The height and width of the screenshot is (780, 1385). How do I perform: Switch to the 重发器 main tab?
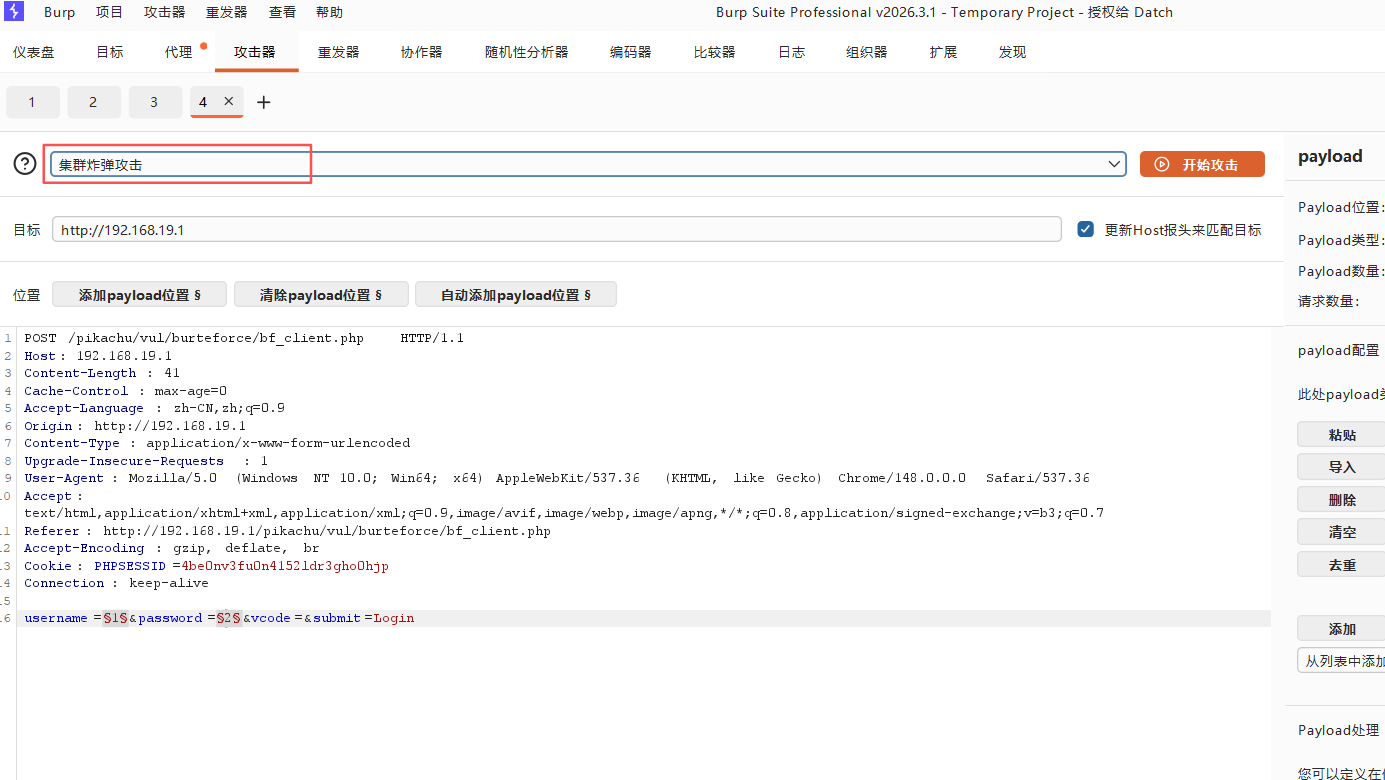pyautogui.click(x=339, y=52)
